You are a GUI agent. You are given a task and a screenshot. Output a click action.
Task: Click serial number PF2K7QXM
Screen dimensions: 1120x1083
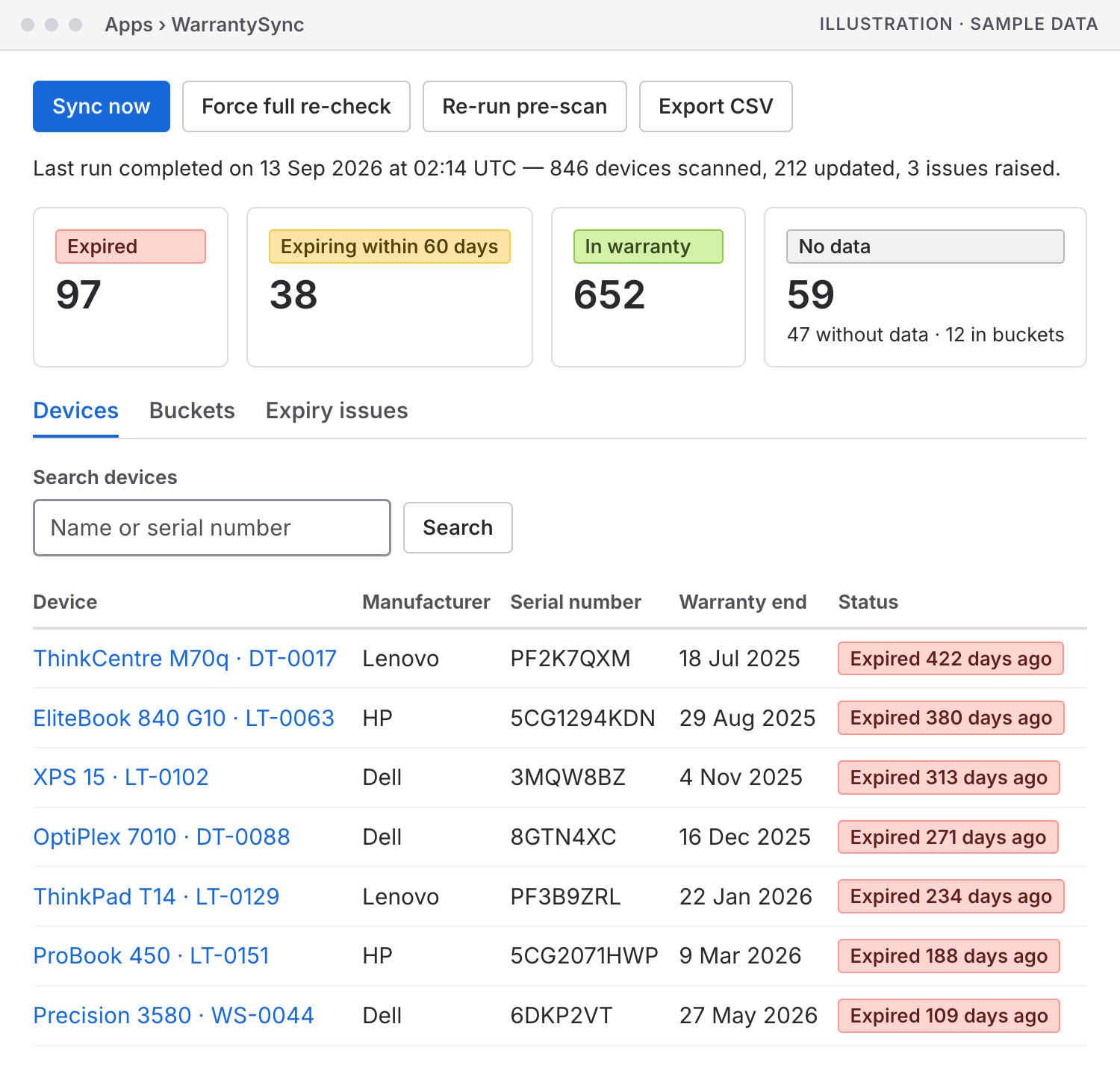570,658
